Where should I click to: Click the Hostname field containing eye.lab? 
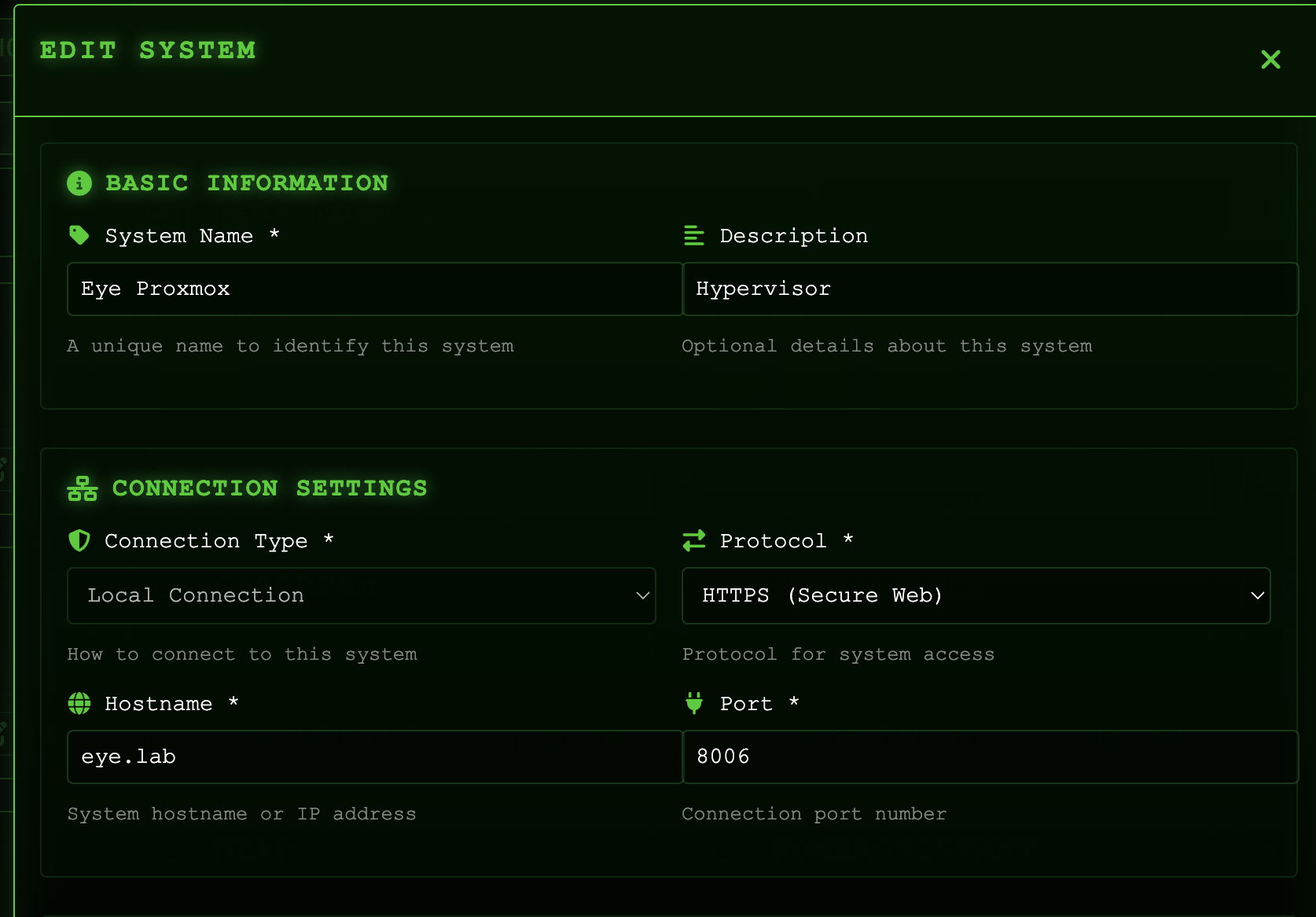pyautogui.click(x=374, y=757)
